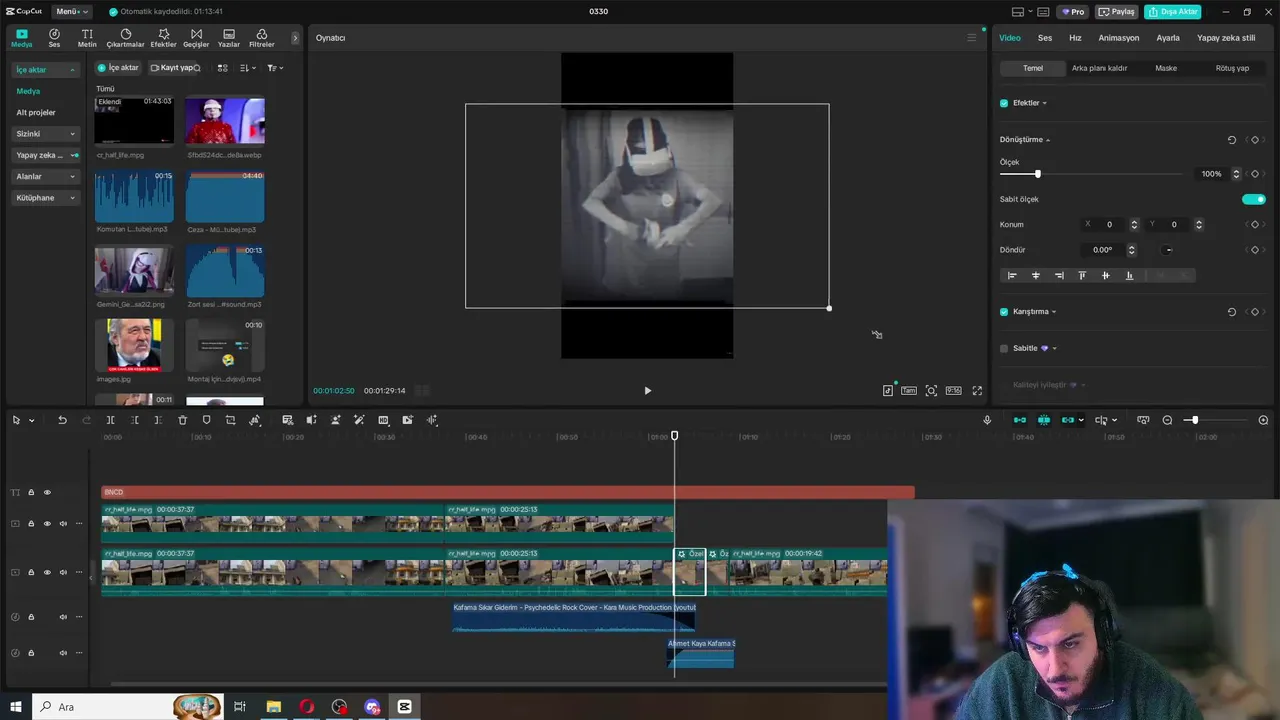
Task: Open the selection tool mode dropdown
Action: [x=31, y=420]
